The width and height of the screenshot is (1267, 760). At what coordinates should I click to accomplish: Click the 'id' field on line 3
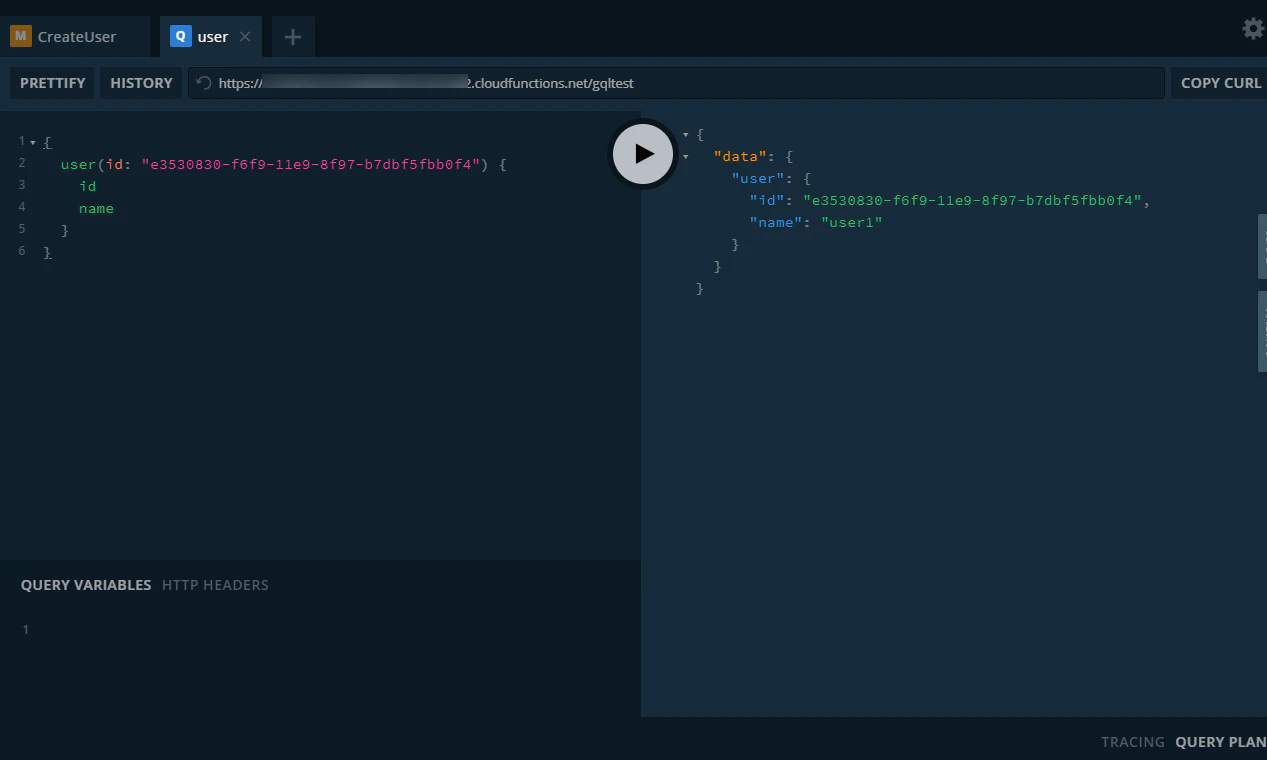pyautogui.click(x=87, y=186)
